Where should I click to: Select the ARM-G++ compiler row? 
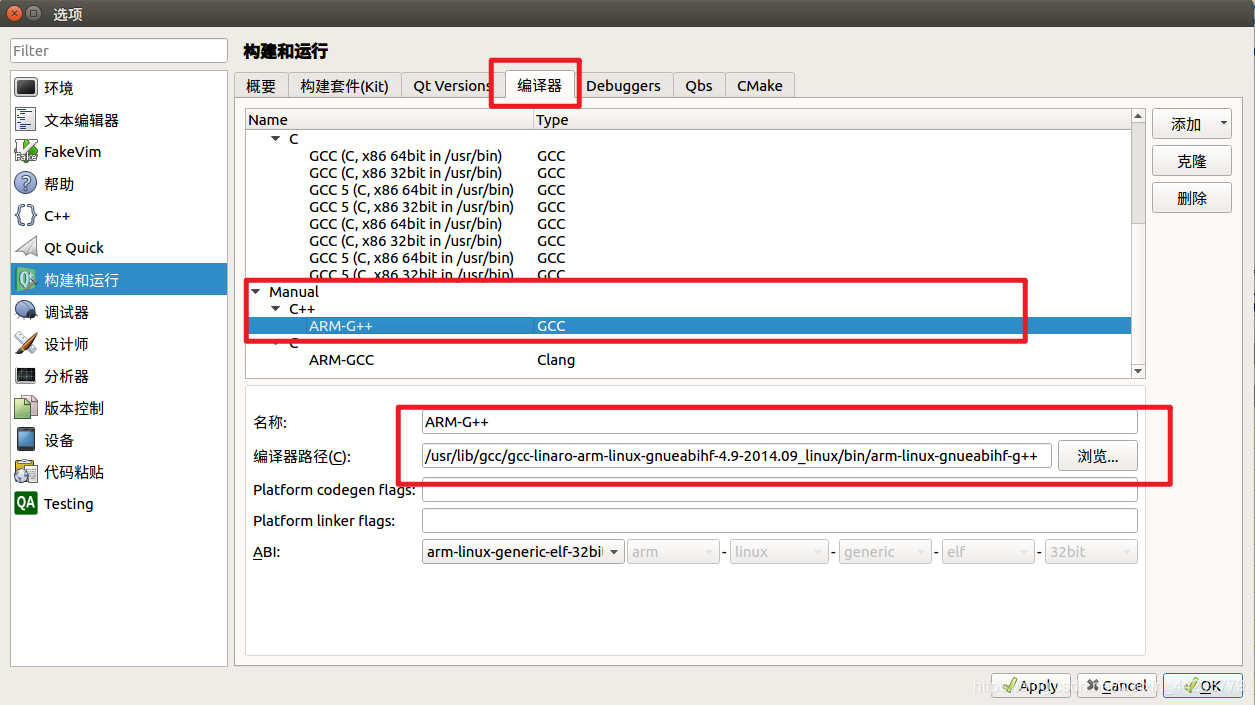point(688,326)
